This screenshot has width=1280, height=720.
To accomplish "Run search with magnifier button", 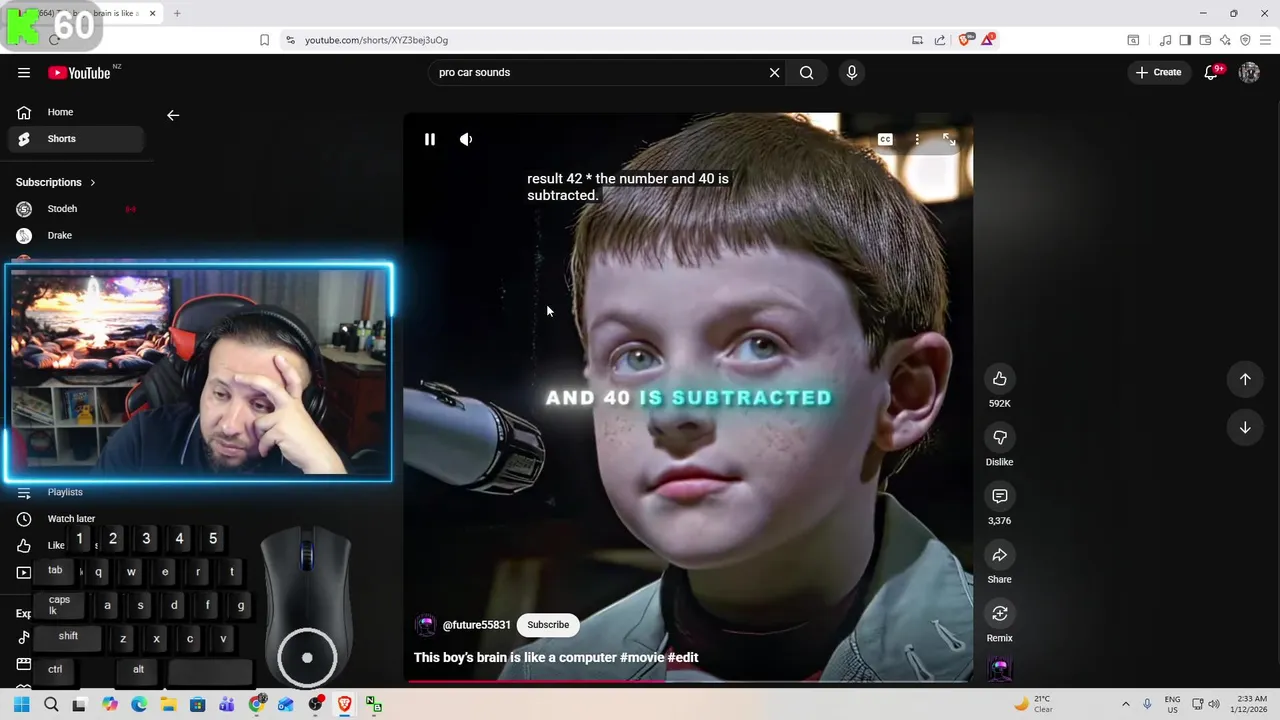I will coord(806,72).
